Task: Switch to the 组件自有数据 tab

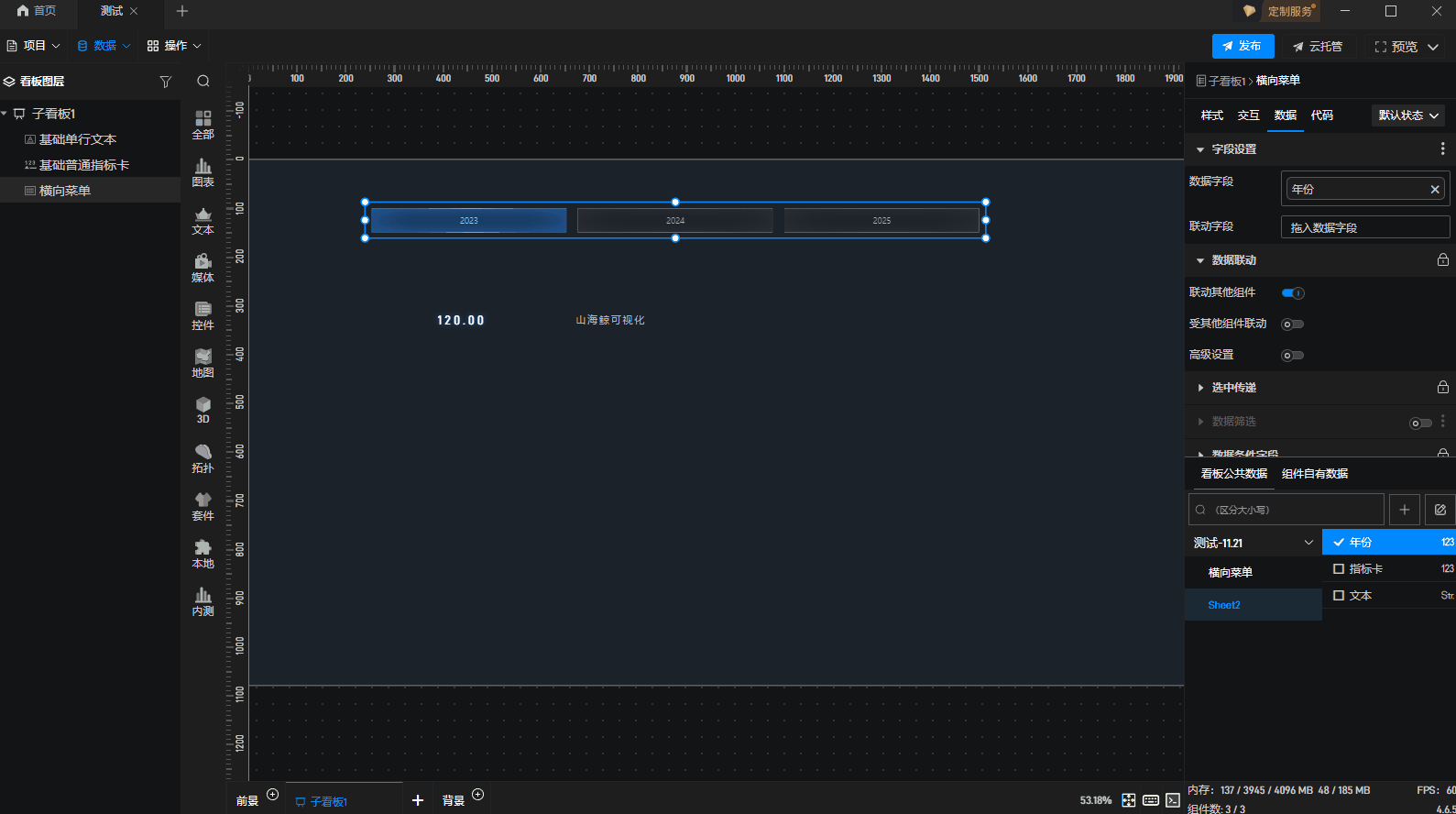Action: coord(1314,474)
